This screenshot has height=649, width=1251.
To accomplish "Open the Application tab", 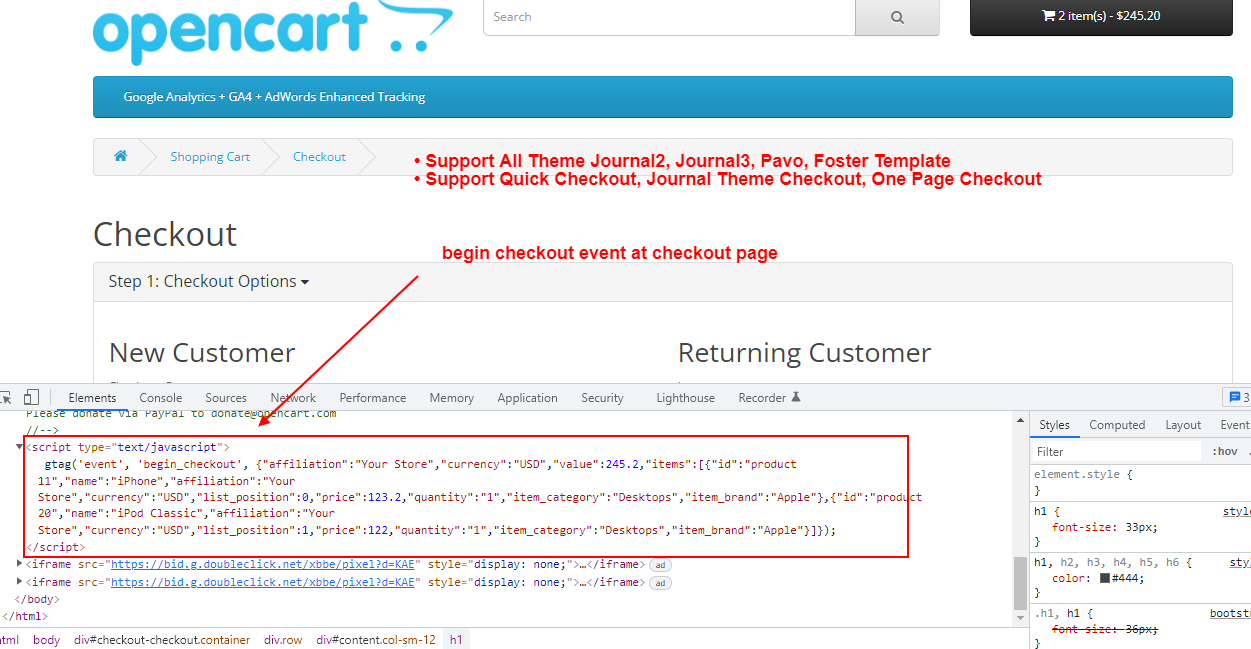I will coord(527,397).
